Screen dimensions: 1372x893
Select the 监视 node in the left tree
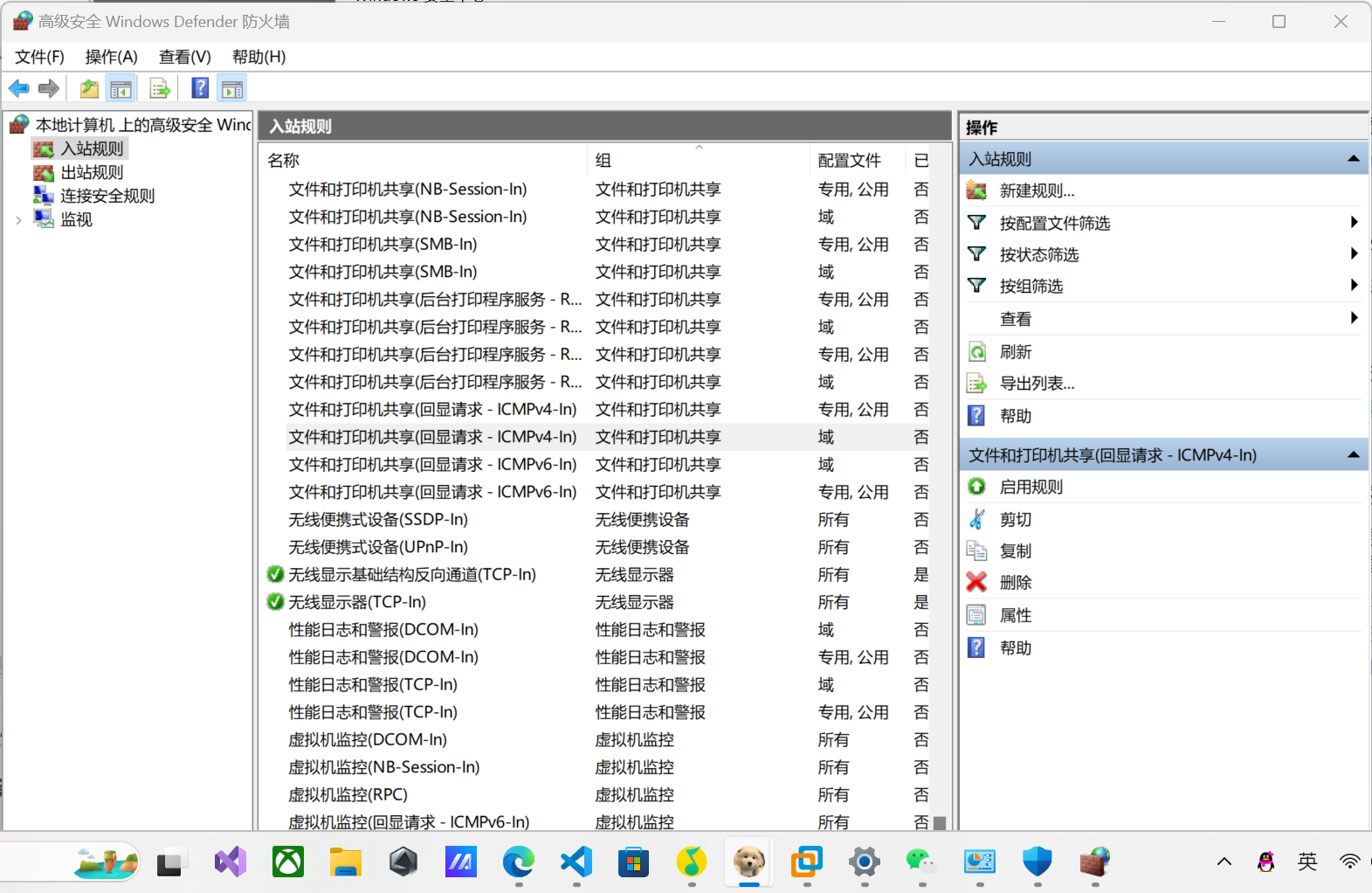pyautogui.click(x=76, y=219)
